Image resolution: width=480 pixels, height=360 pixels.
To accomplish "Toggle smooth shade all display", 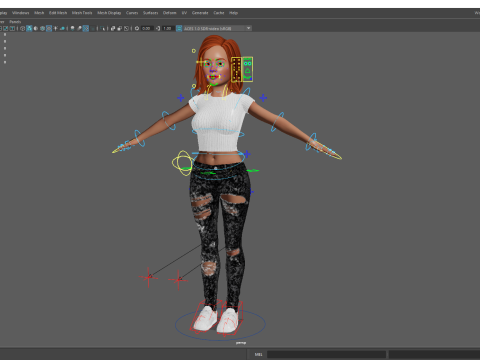I will click(x=29, y=28).
